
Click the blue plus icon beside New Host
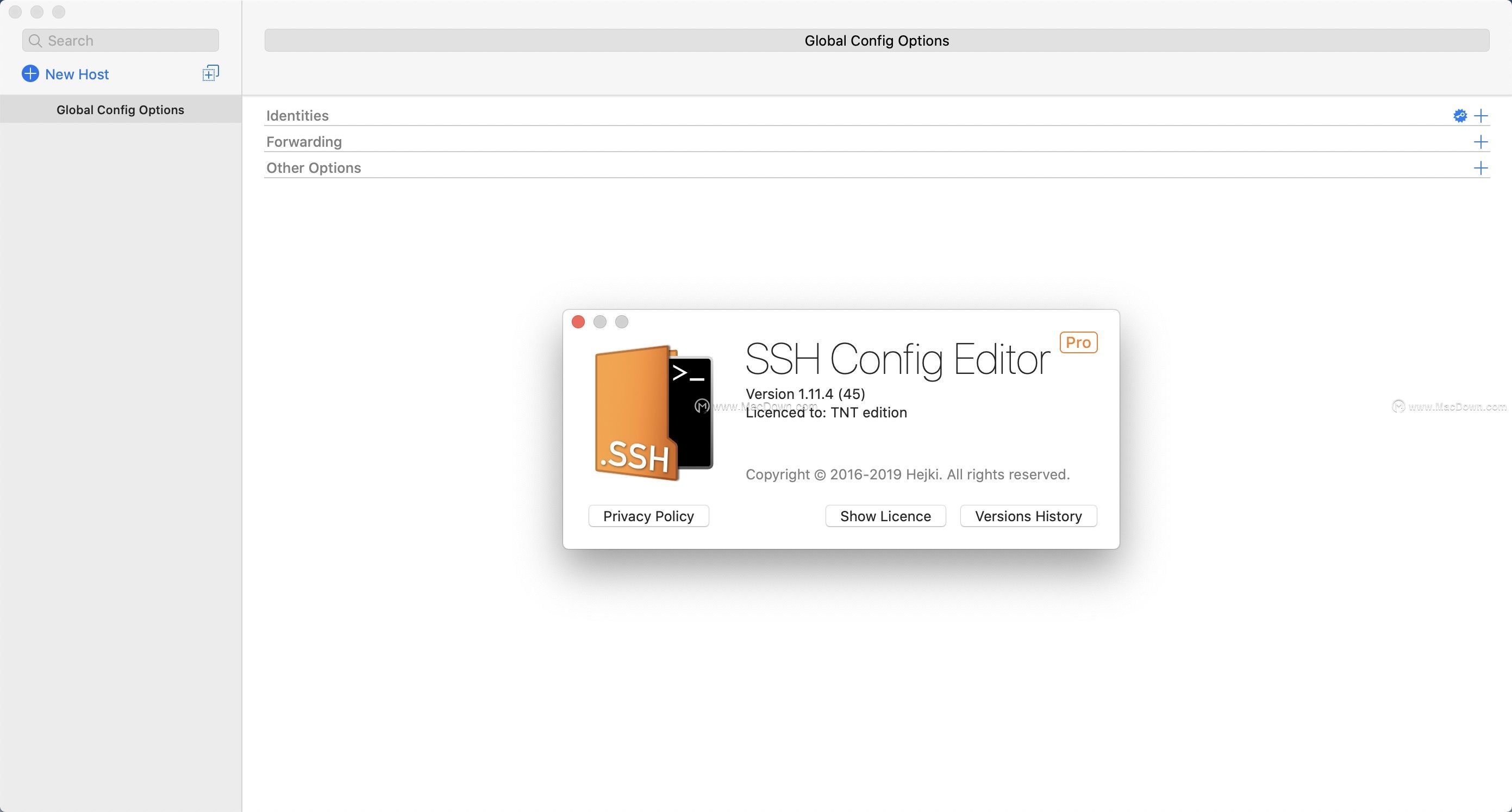[x=30, y=74]
